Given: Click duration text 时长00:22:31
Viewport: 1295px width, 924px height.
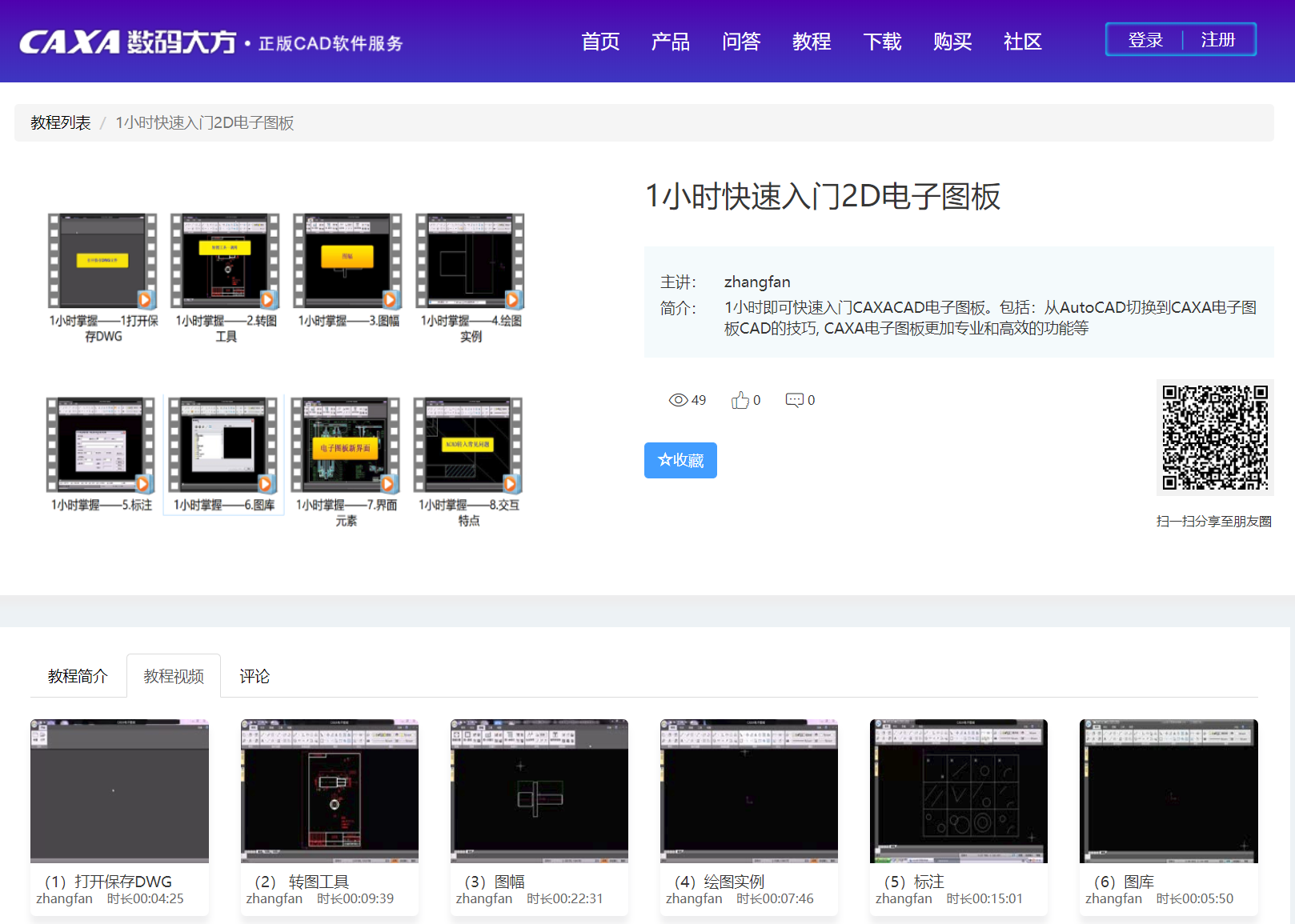Looking at the screenshot, I should point(565,899).
